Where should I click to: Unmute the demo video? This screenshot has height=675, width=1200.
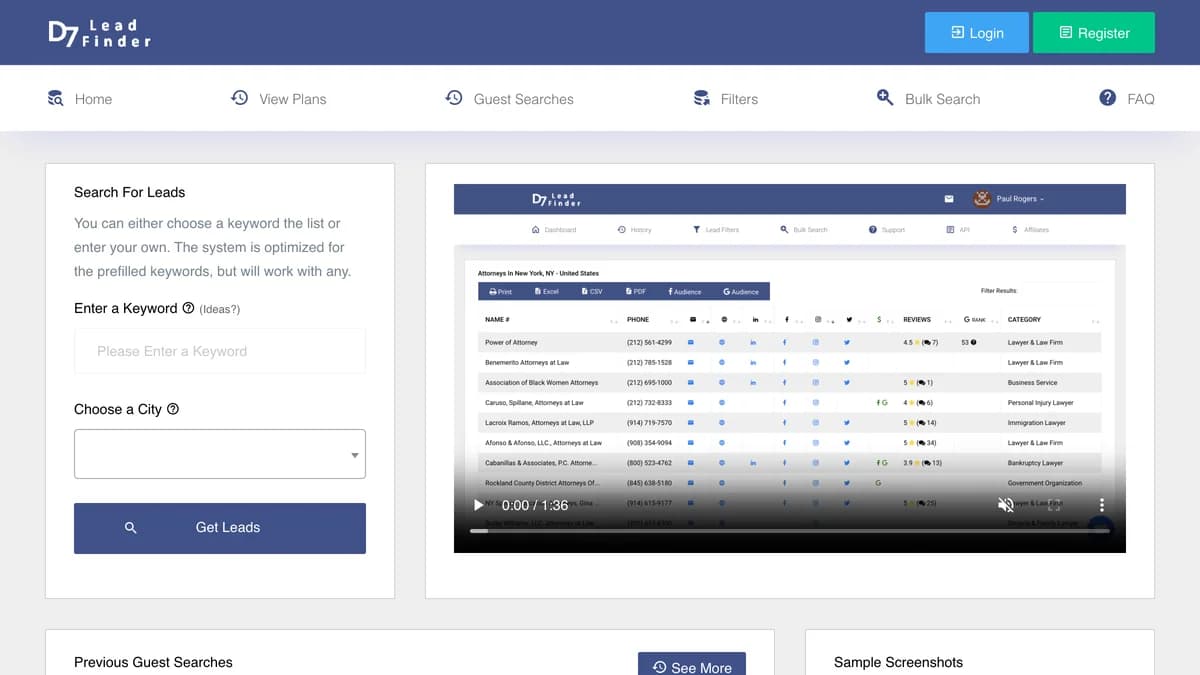coord(1006,506)
